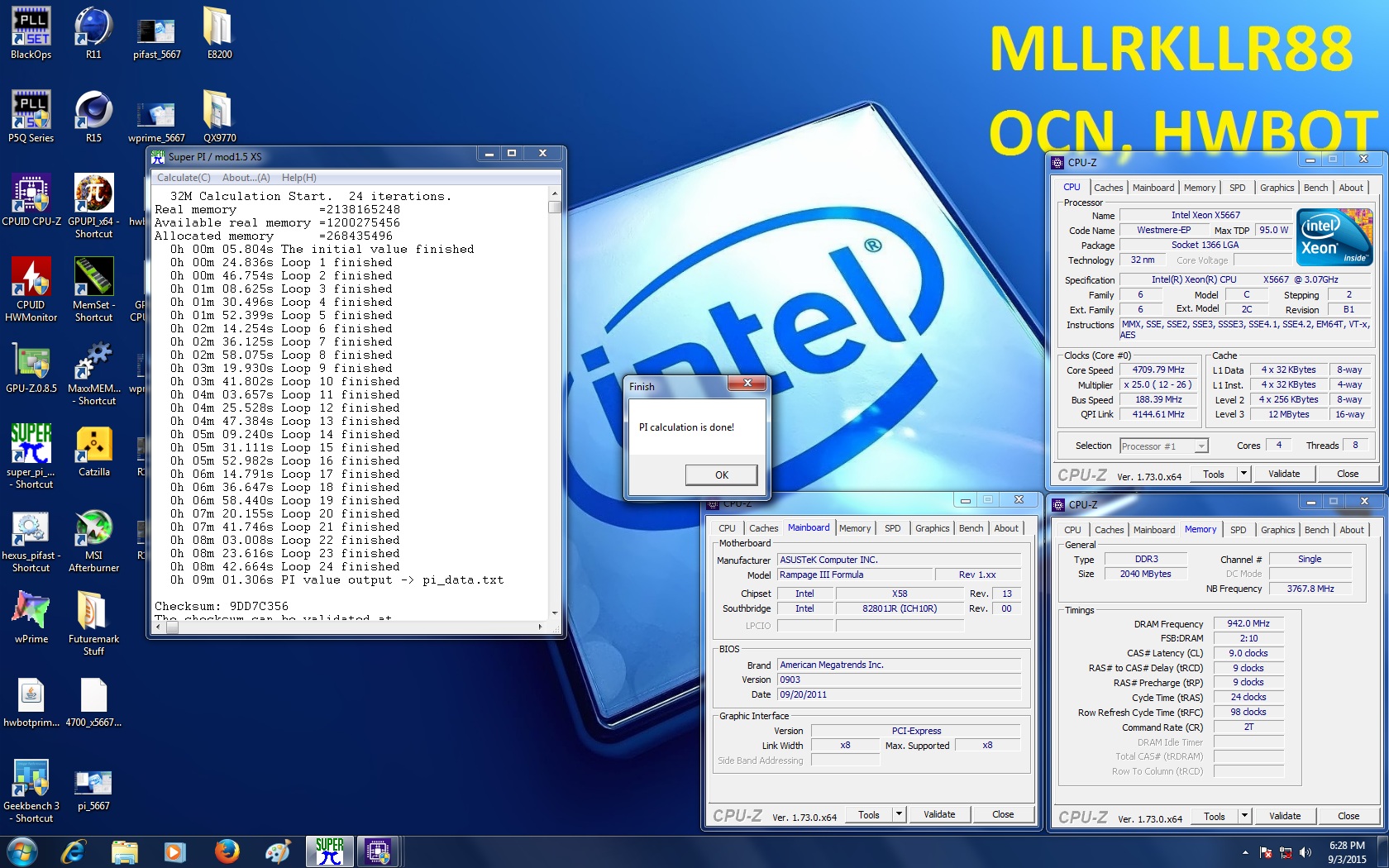Click Validate in Memory CPU-Z window

point(1285,816)
